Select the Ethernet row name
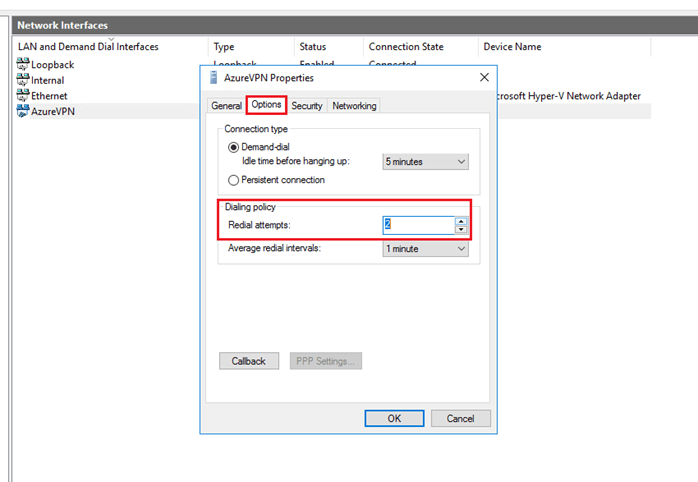Screen dimensions: 698x482 [49, 96]
